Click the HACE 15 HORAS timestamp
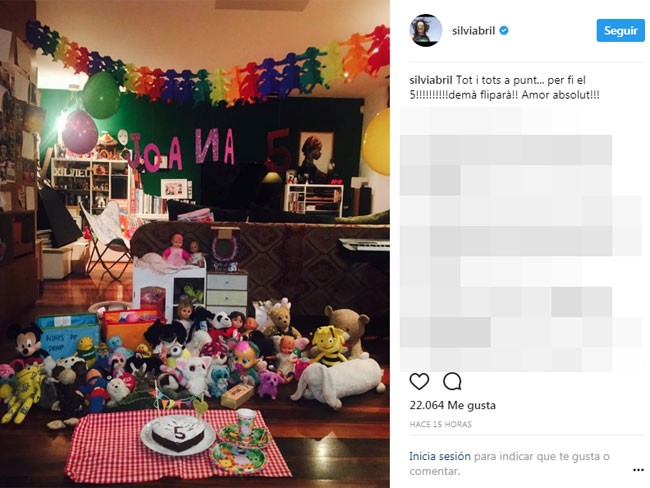Image resolution: width=650 pixels, height=488 pixels. tap(441, 424)
